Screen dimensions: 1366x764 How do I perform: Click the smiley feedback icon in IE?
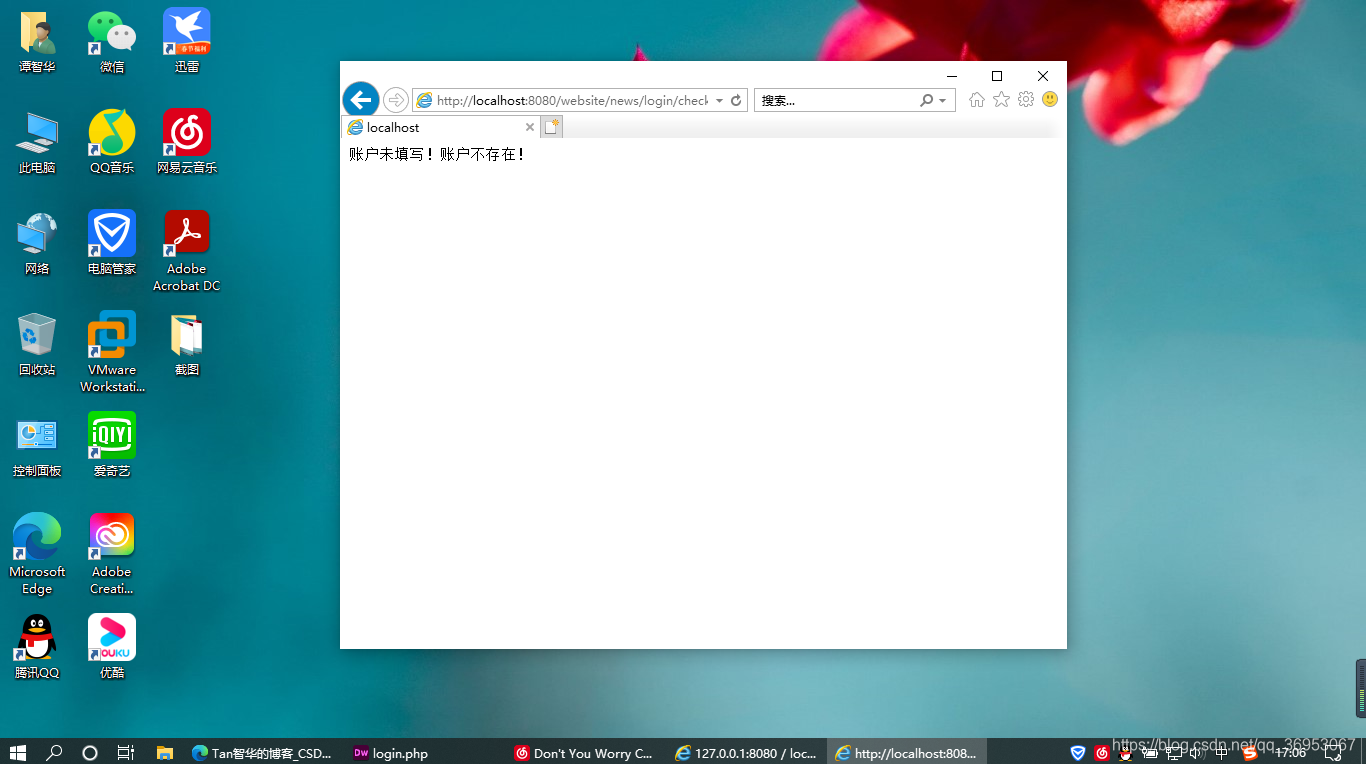(x=1050, y=100)
